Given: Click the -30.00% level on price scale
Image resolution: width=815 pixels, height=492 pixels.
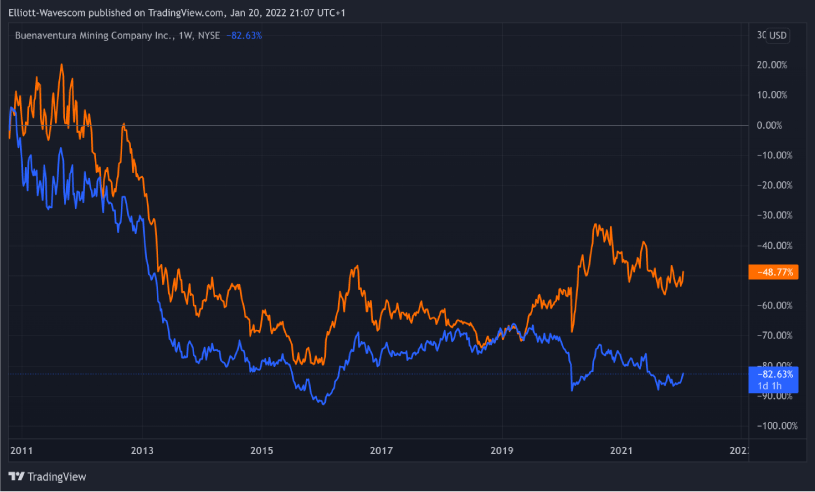Looking at the screenshot, I should pos(774,215).
